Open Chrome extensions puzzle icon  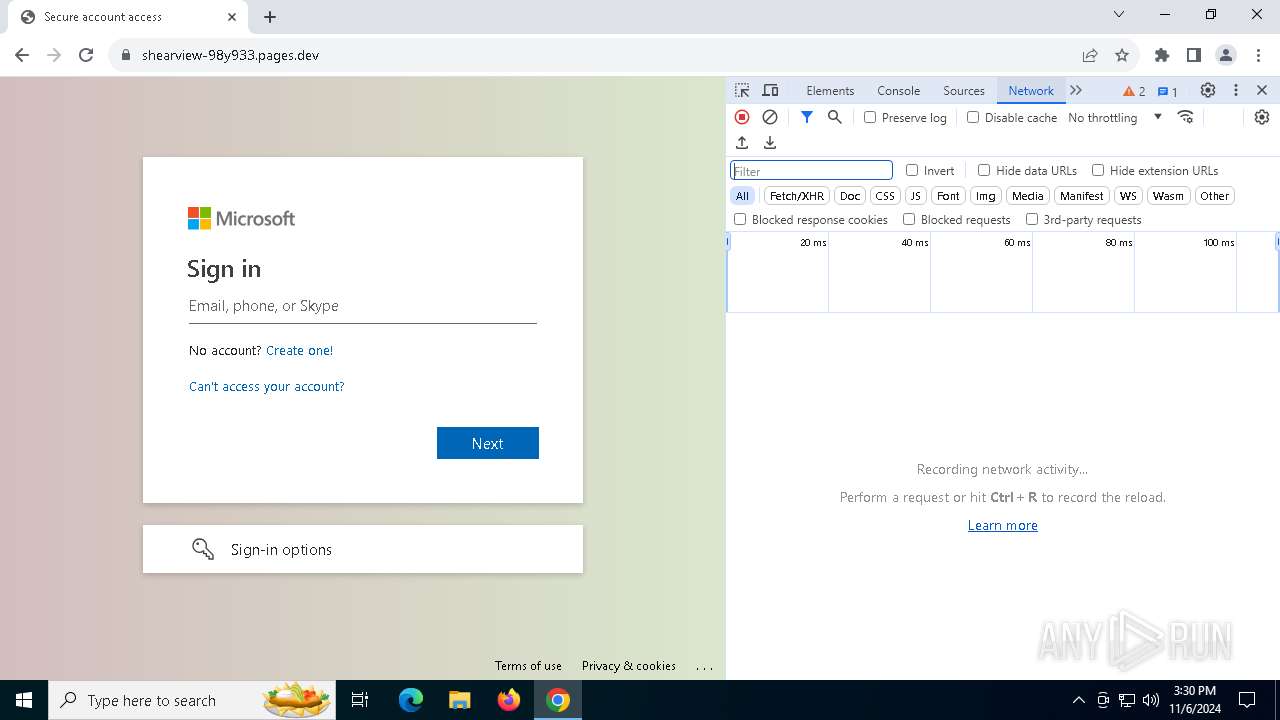click(x=1162, y=55)
